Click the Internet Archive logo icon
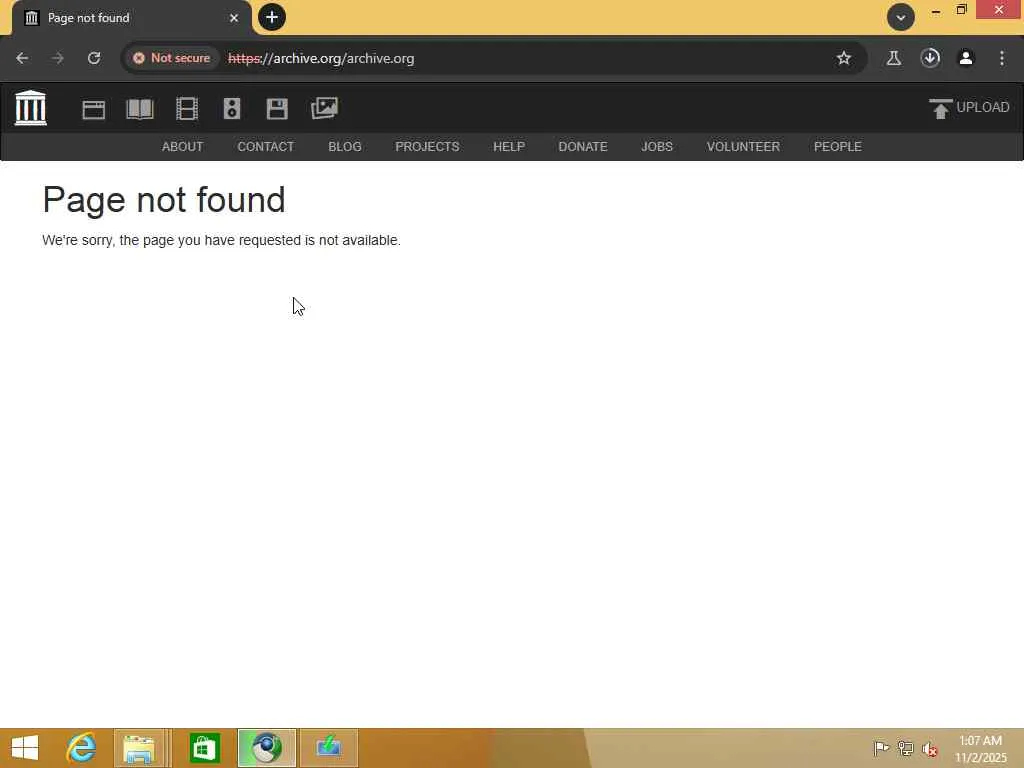This screenshot has width=1024, height=768. coord(31,108)
